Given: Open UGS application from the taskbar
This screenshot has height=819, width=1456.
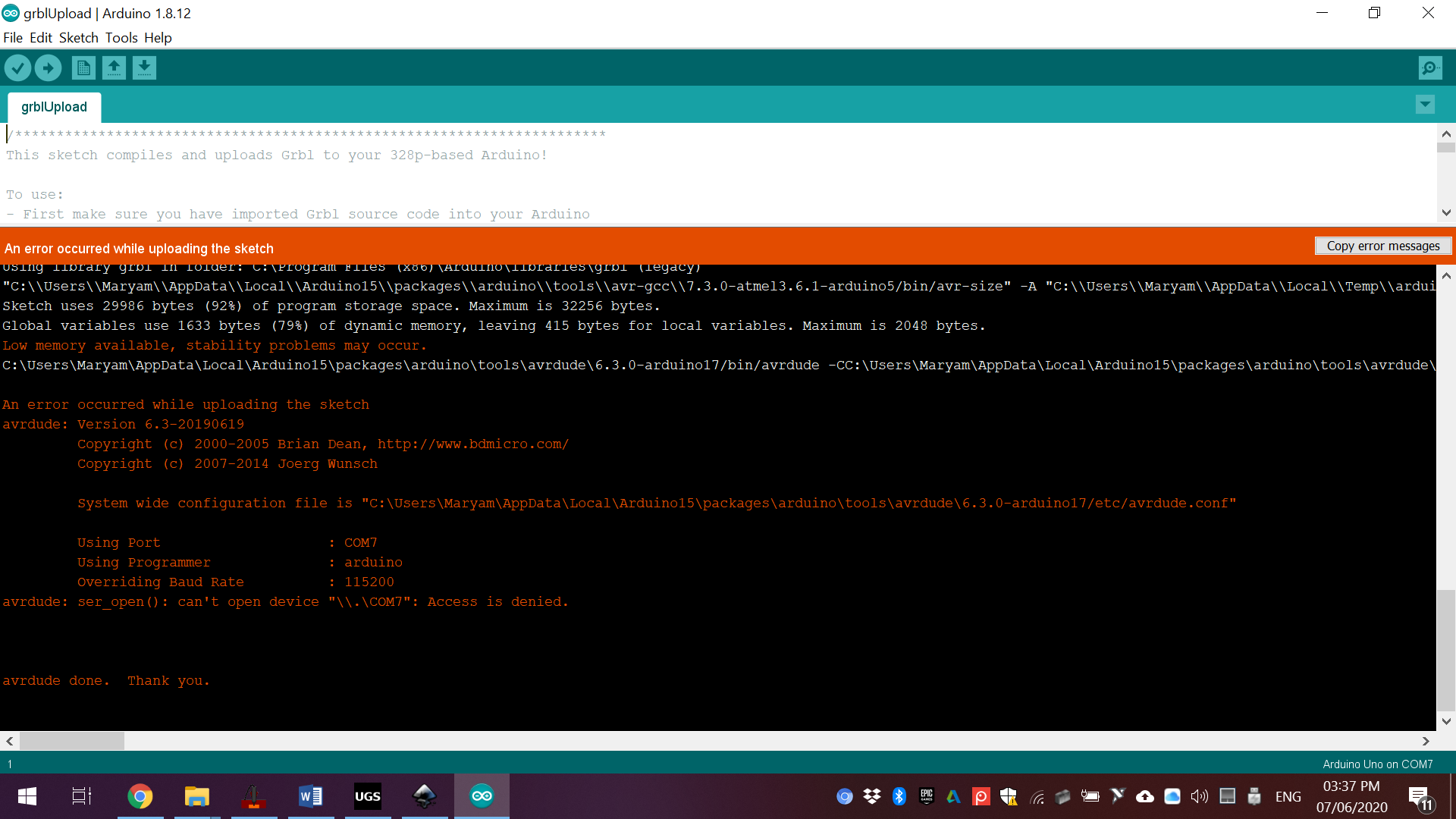Looking at the screenshot, I should point(368,796).
